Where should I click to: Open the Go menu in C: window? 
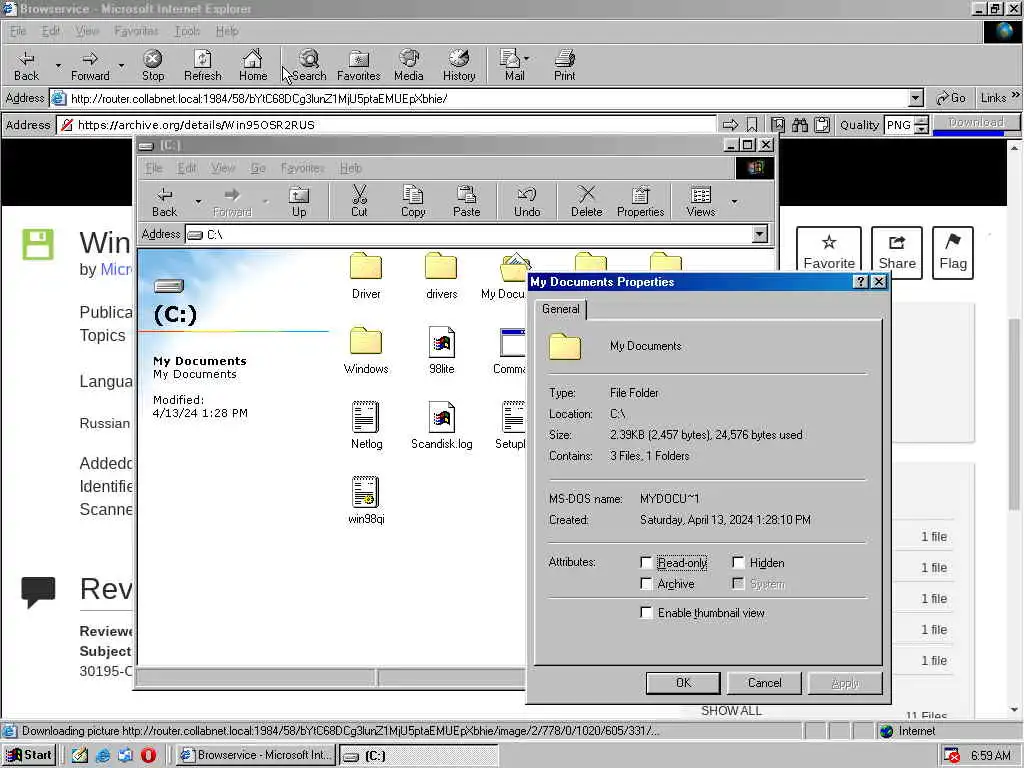click(x=258, y=168)
